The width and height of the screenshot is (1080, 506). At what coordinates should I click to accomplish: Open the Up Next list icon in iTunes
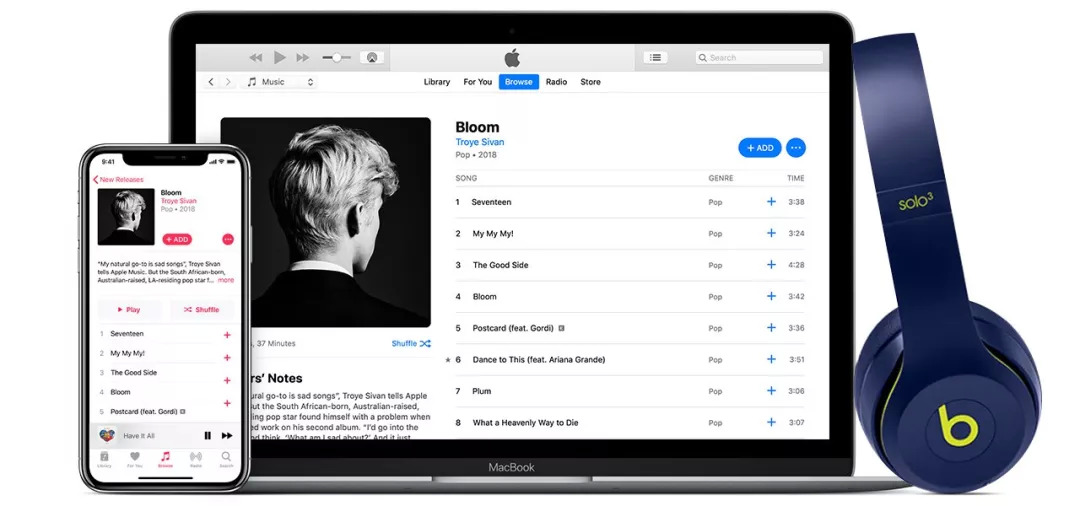click(x=655, y=58)
